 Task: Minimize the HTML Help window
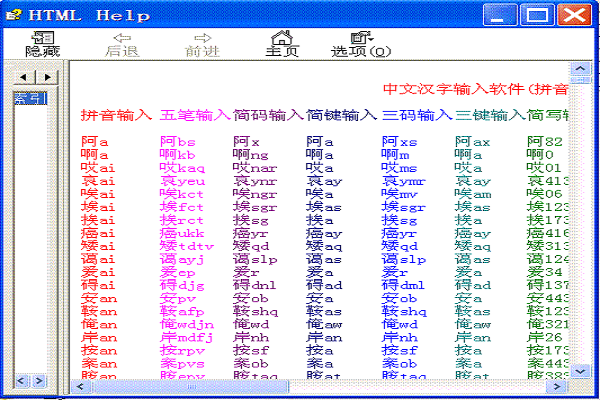click(x=500, y=15)
